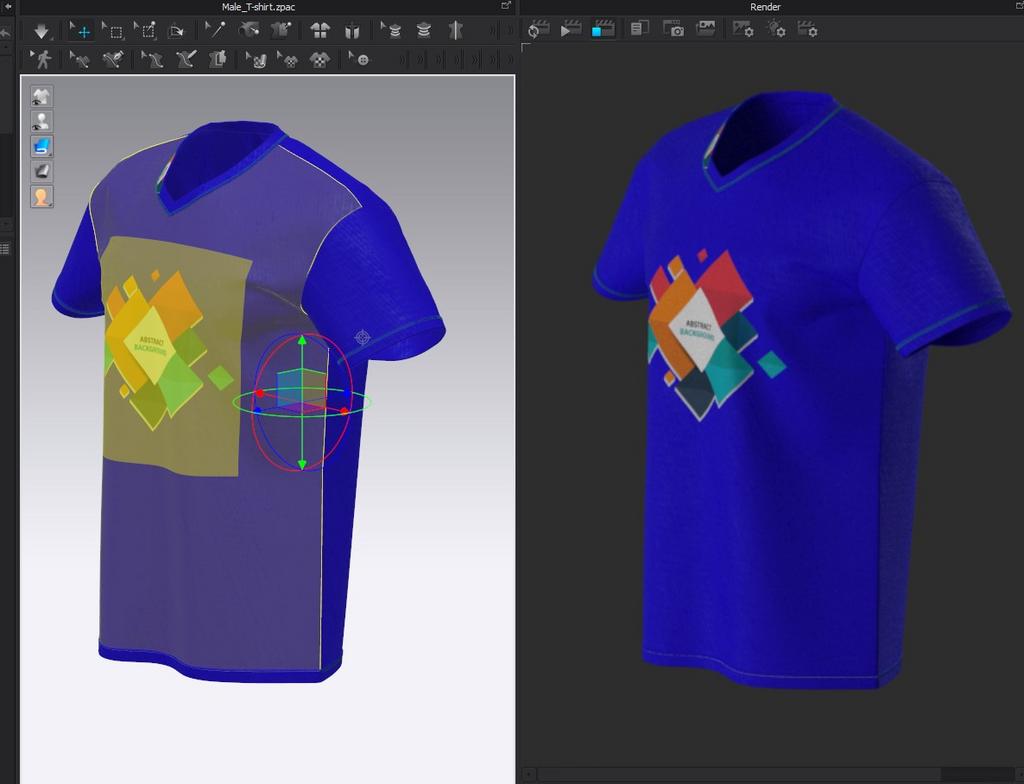Choose the Select Mesh box tool

(x=112, y=31)
